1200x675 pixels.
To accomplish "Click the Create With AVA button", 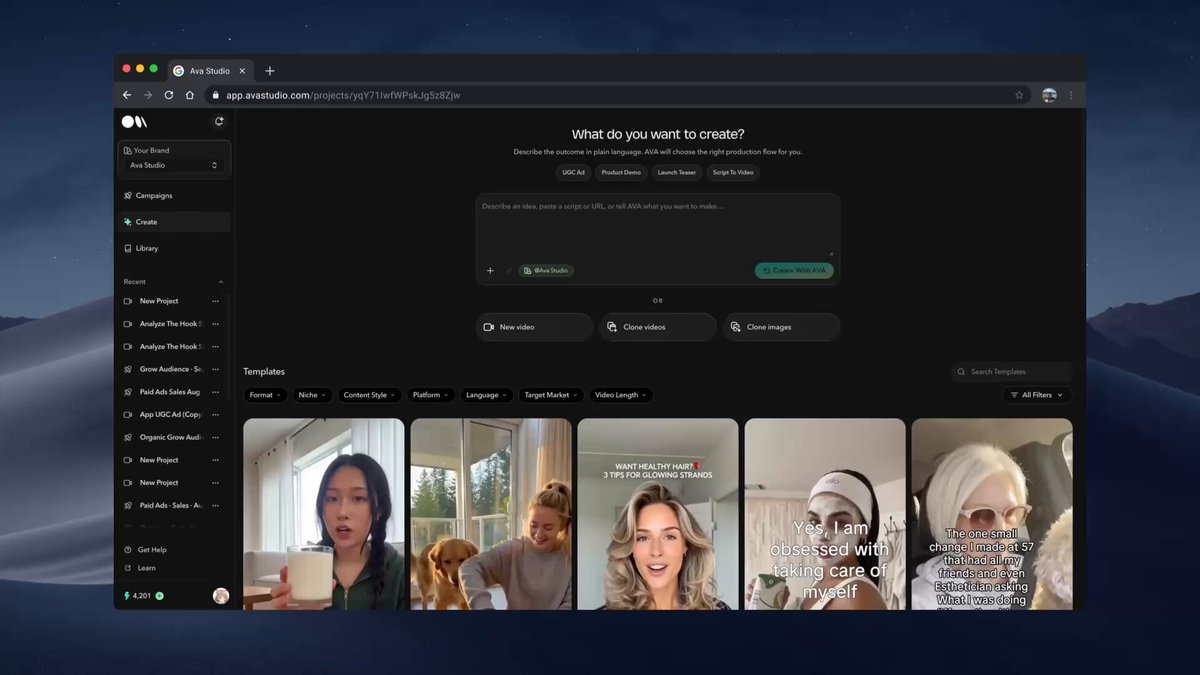I will click(794, 270).
